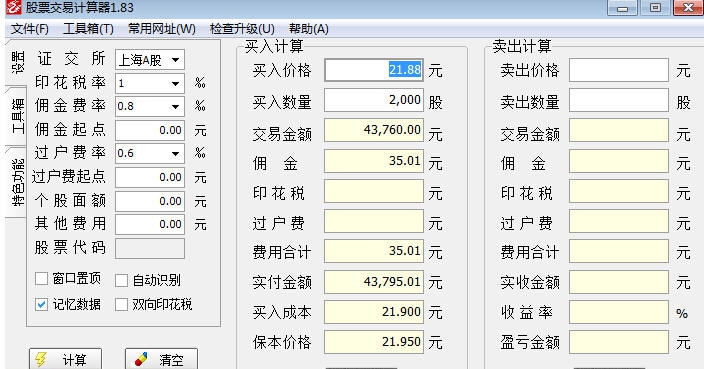Image resolution: width=704 pixels, height=369 pixels.
Task: Enable the 窗口置顶 checkbox
Action: tap(41, 279)
